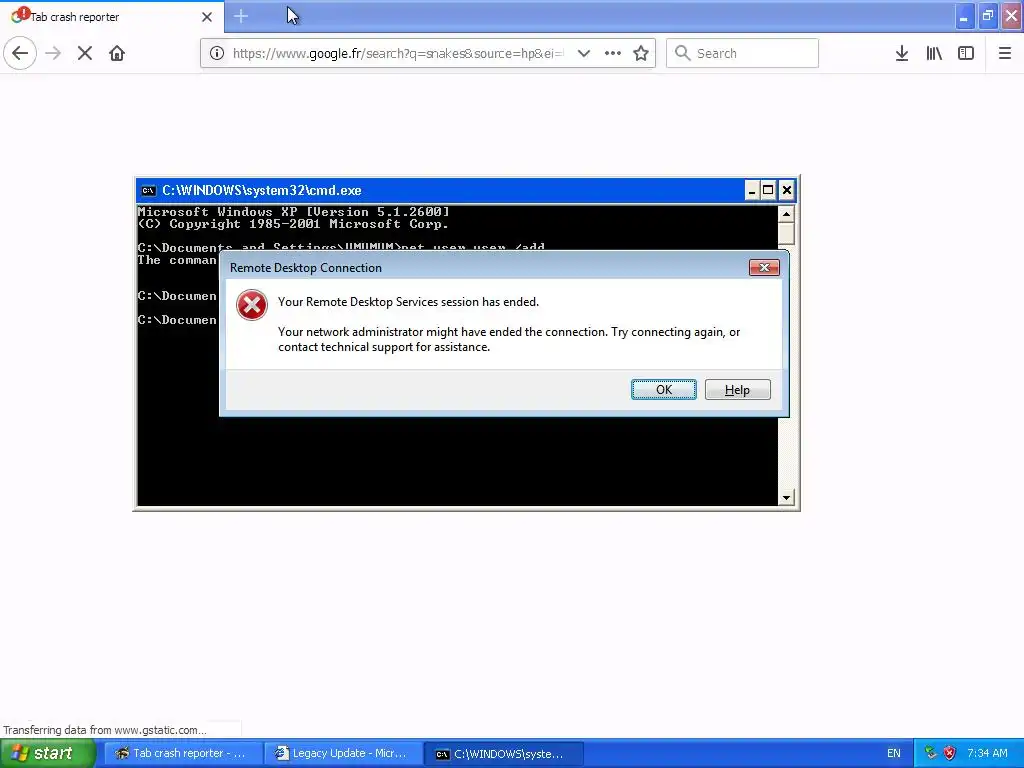1024x768 pixels.
Task: Click the URL in the address bar
Action: [398, 53]
